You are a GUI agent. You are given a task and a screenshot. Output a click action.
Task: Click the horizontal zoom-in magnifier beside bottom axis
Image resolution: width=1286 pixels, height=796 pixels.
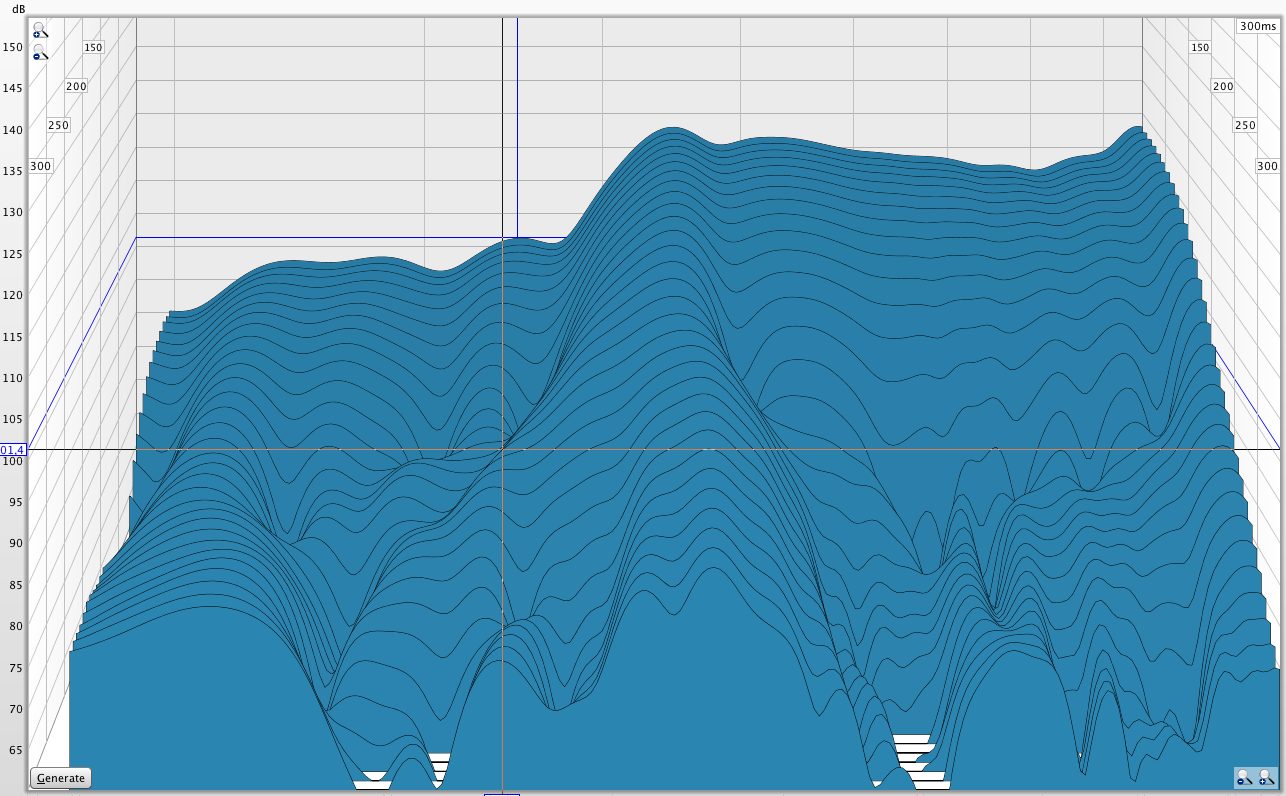pyautogui.click(x=1267, y=777)
